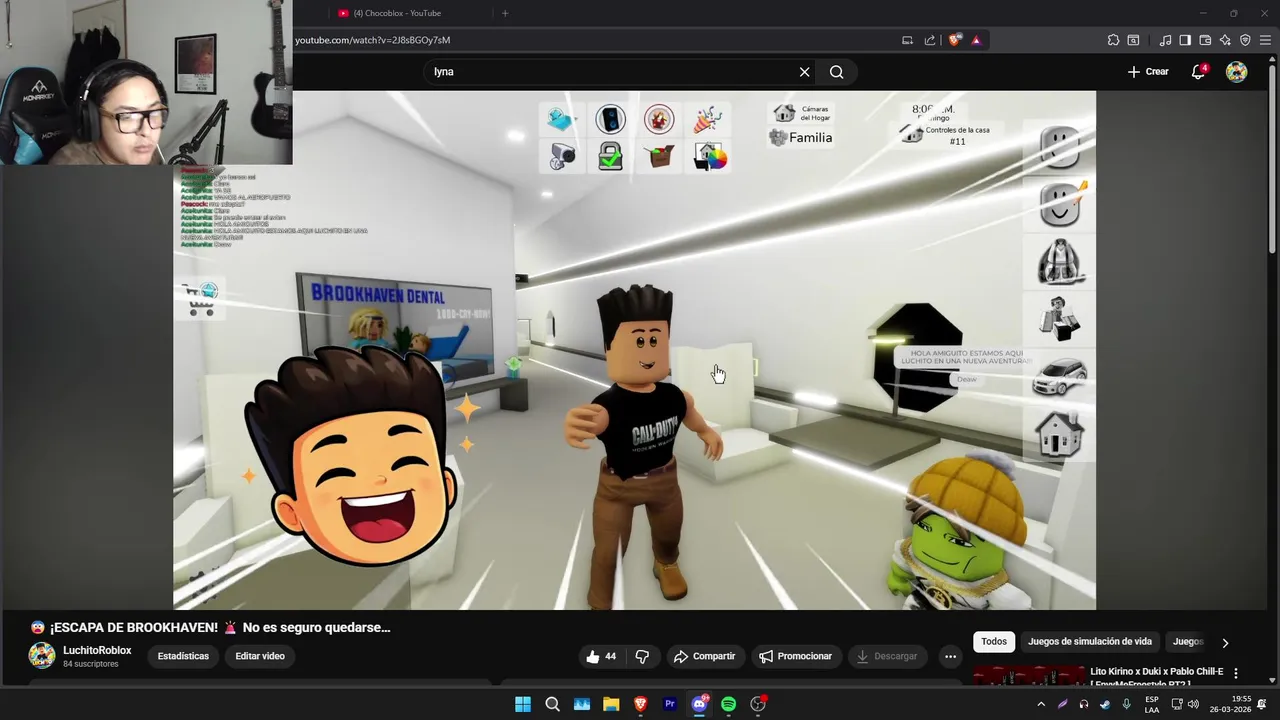Click the speaker icon in game toolbar
The height and width of the screenshot is (720, 1280).
coord(610,120)
